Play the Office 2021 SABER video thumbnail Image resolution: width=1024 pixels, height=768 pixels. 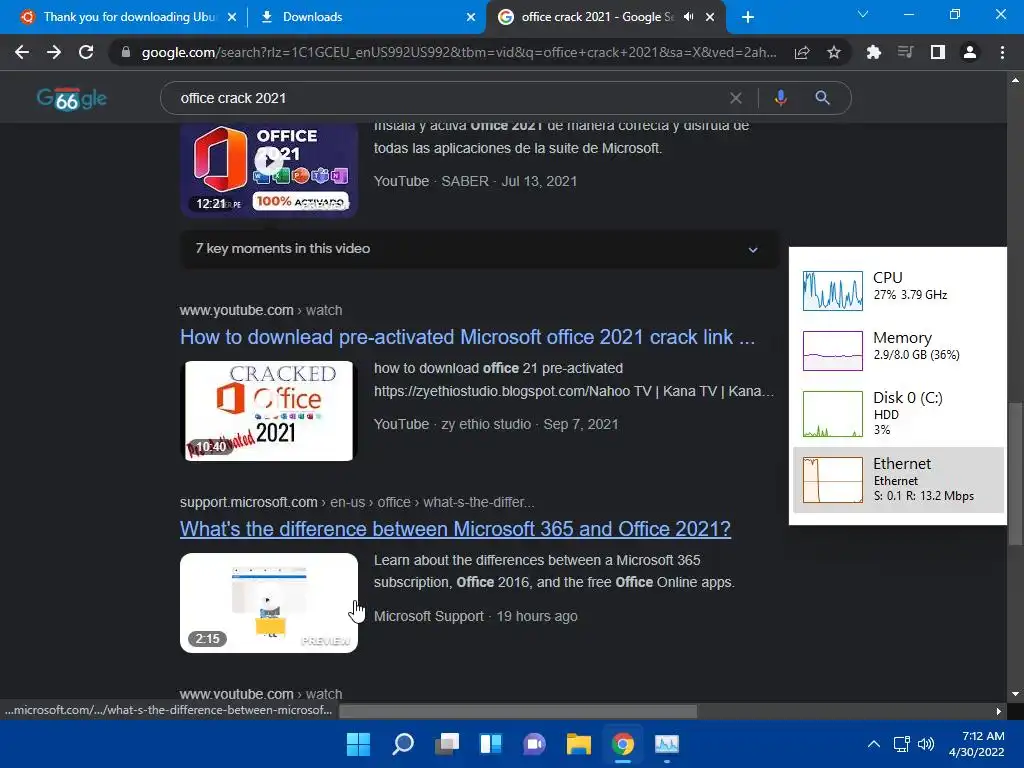[x=269, y=170]
